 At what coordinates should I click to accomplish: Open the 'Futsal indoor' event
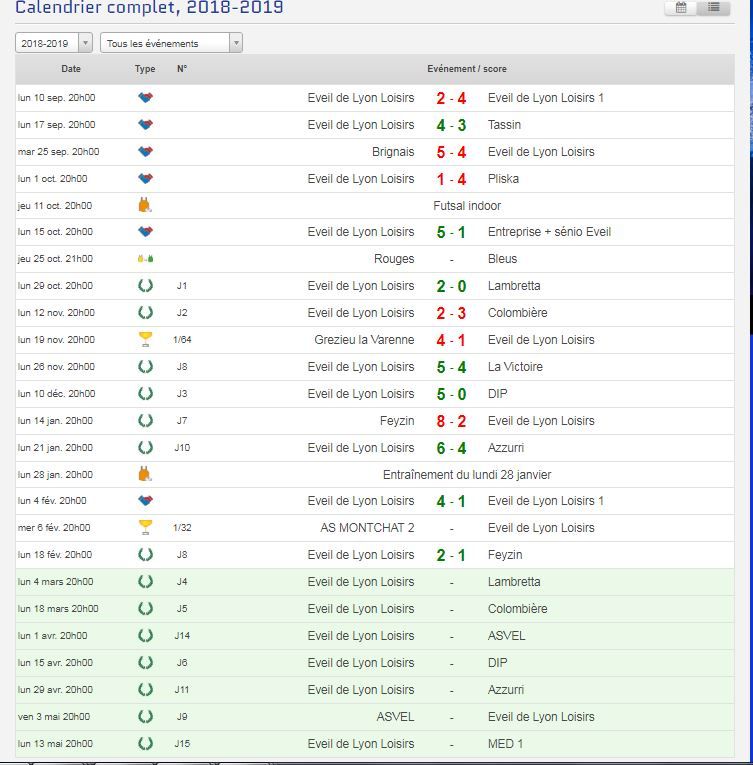pyautogui.click(x=467, y=206)
